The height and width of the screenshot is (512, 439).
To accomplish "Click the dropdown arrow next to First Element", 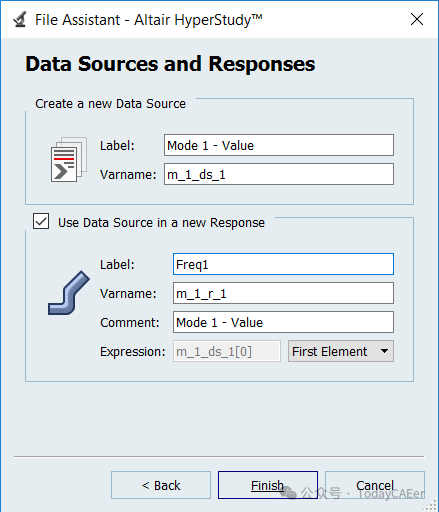I will pos(384,351).
